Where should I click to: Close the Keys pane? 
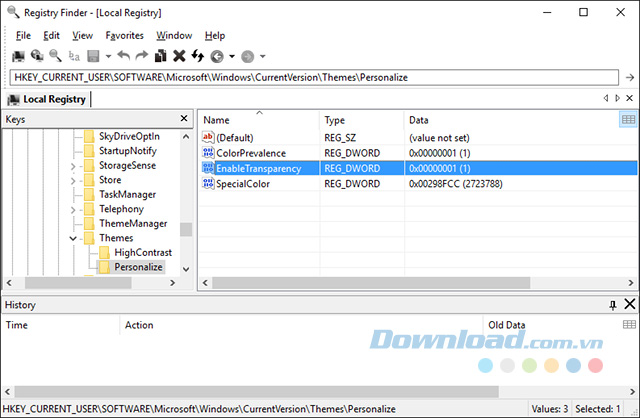[x=184, y=118]
